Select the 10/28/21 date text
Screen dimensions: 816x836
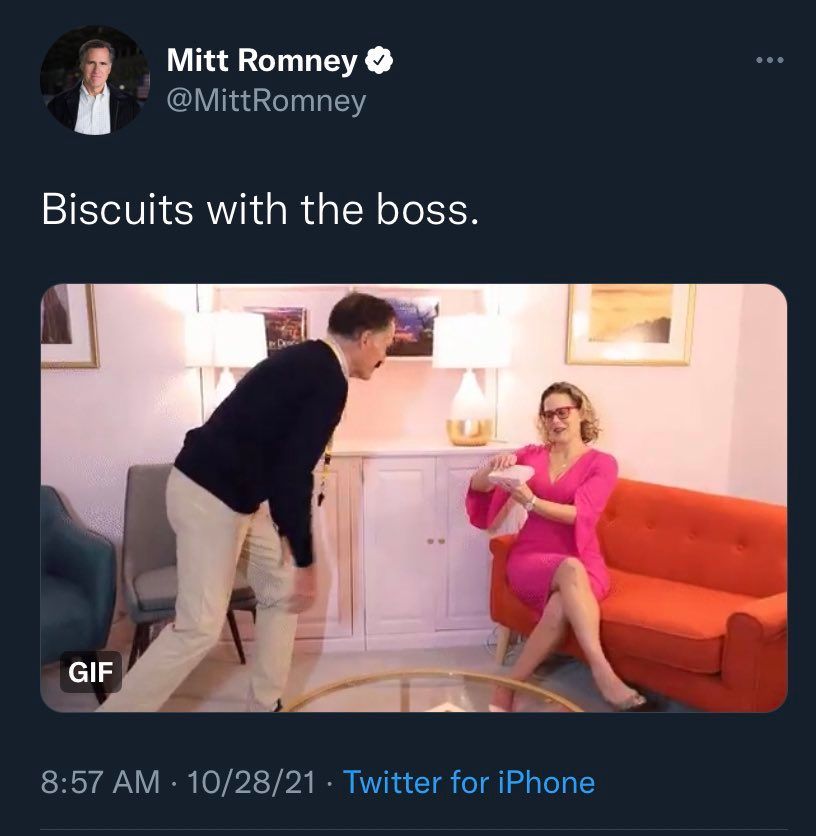250,782
